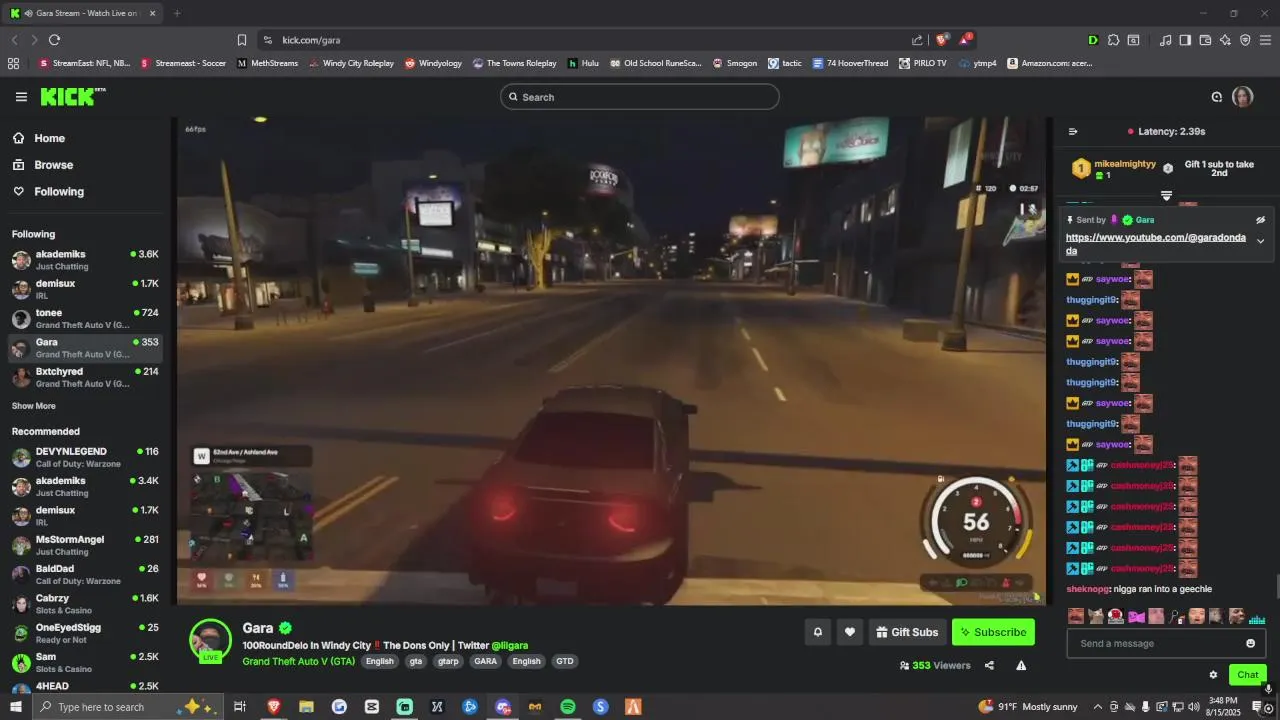Select the GTD tag
The width and height of the screenshot is (1280, 720).
[565, 661]
